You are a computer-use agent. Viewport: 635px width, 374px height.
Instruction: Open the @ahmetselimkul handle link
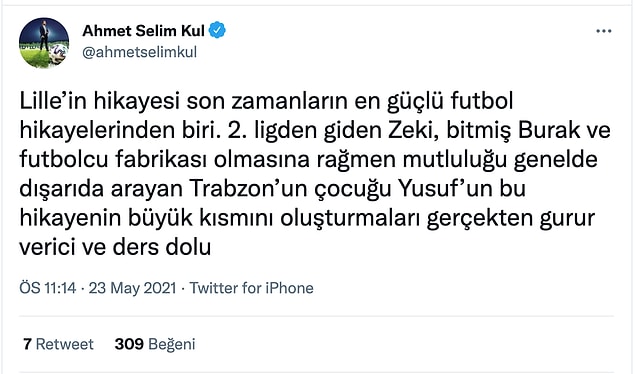140,52
